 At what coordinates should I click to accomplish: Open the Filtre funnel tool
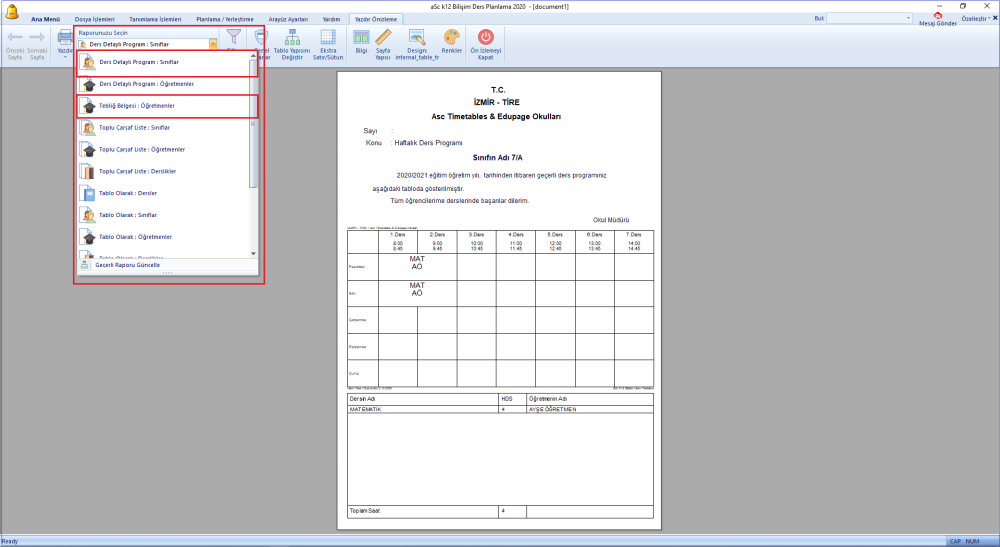(x=234, y=37)
